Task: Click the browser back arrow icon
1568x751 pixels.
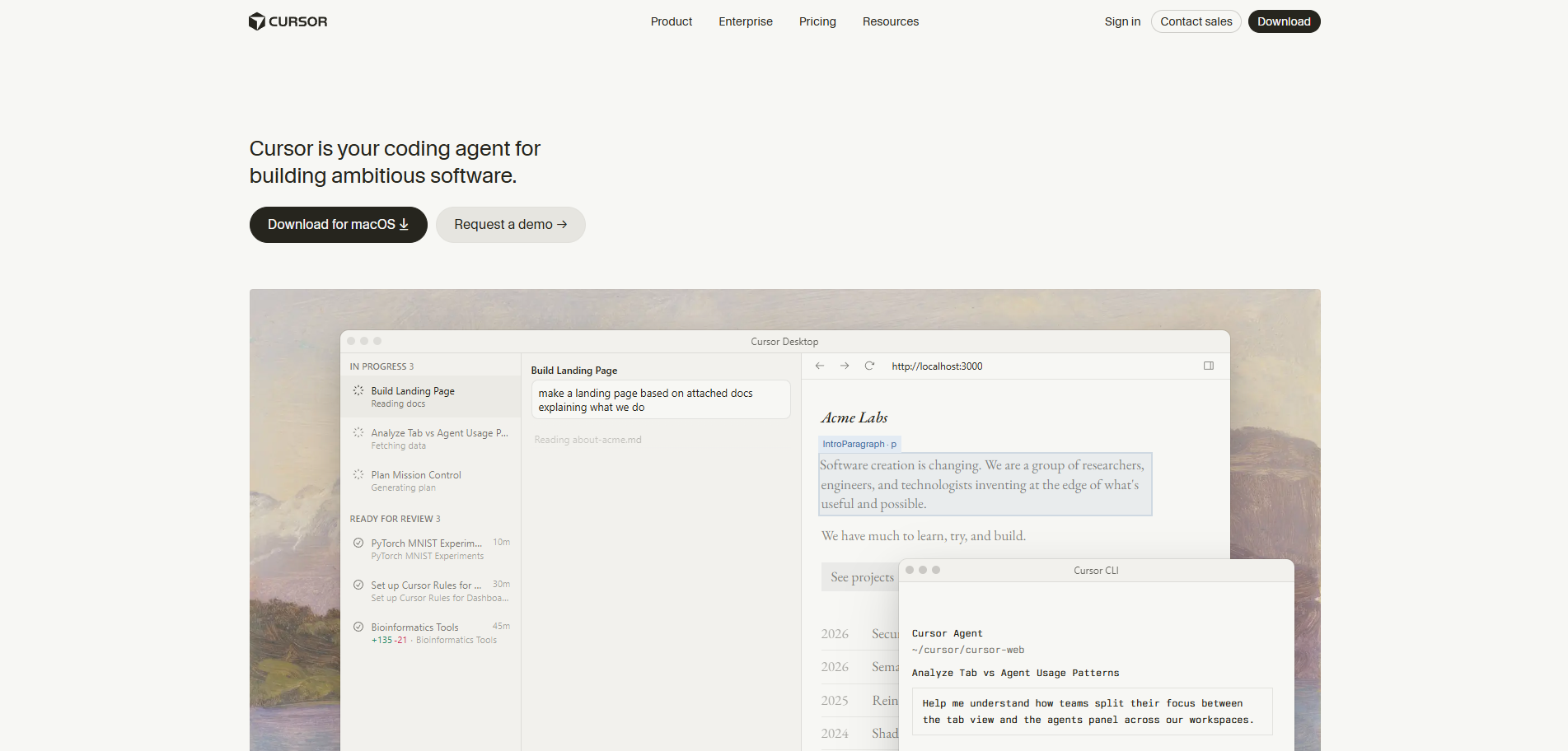Action: click(x=819, y=366)
